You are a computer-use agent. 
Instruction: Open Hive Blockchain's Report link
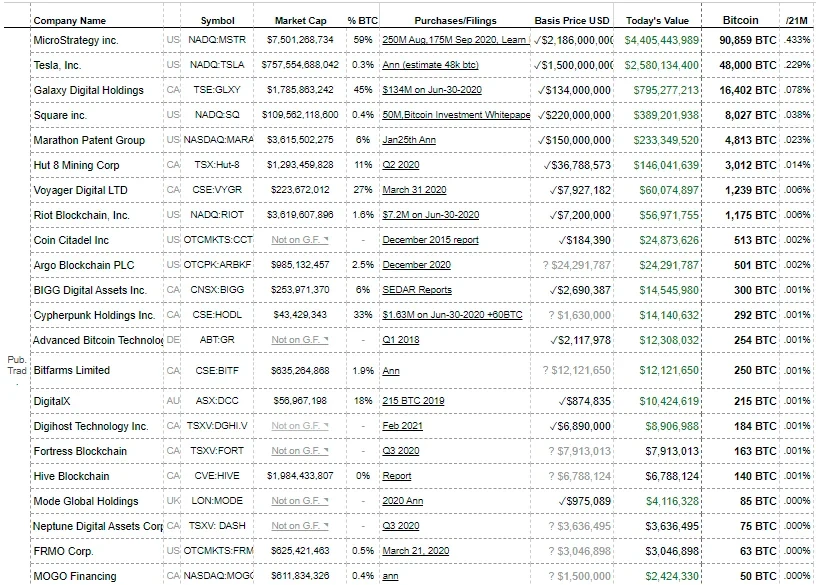click(x=397, y=476)
